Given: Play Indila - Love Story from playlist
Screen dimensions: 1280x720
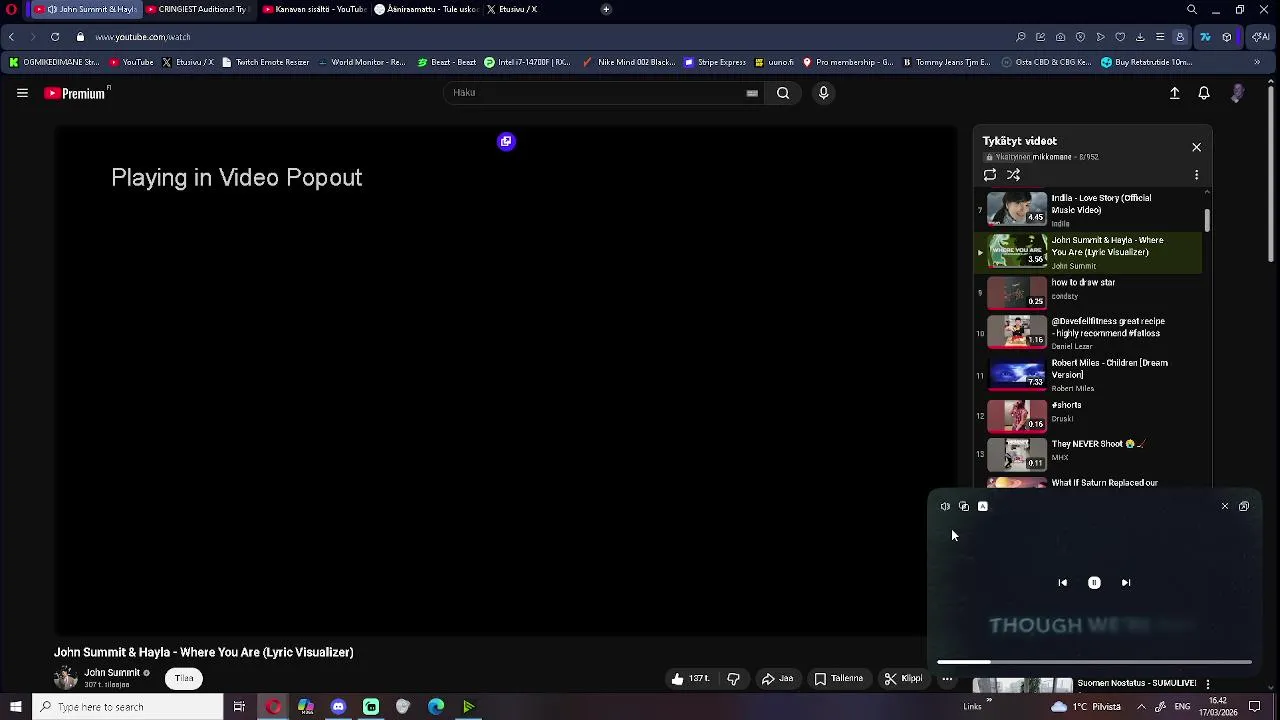Looking at the screenshot, I should [1090, 210].
